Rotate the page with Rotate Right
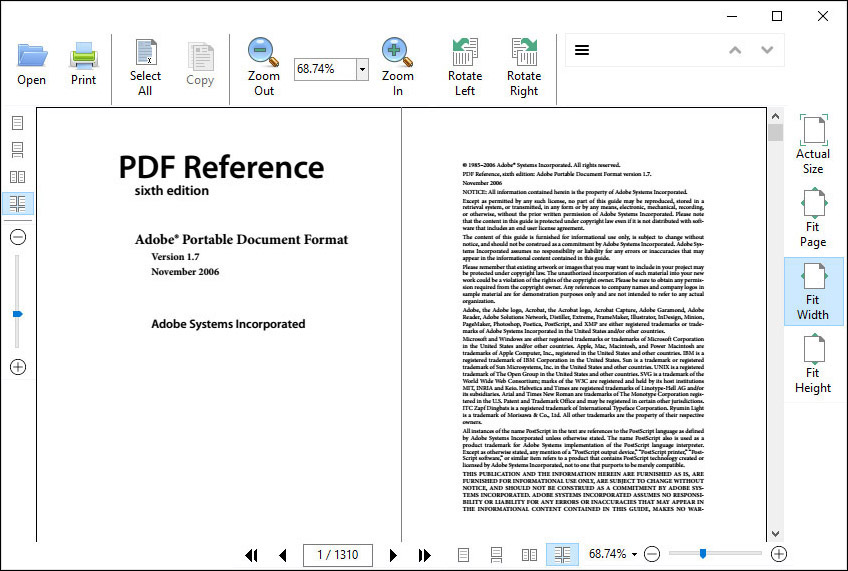The image size is (848, 571). click(x=524, y=68)
